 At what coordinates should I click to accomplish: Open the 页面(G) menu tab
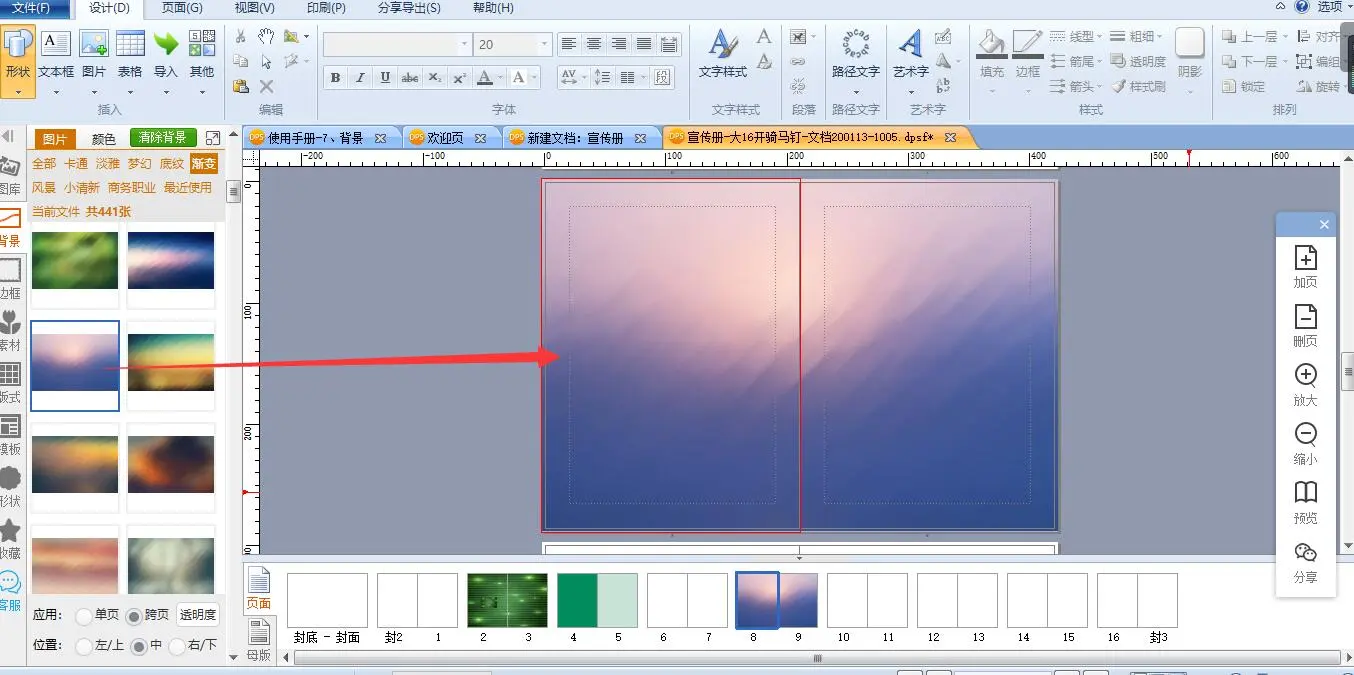point(182,8)
